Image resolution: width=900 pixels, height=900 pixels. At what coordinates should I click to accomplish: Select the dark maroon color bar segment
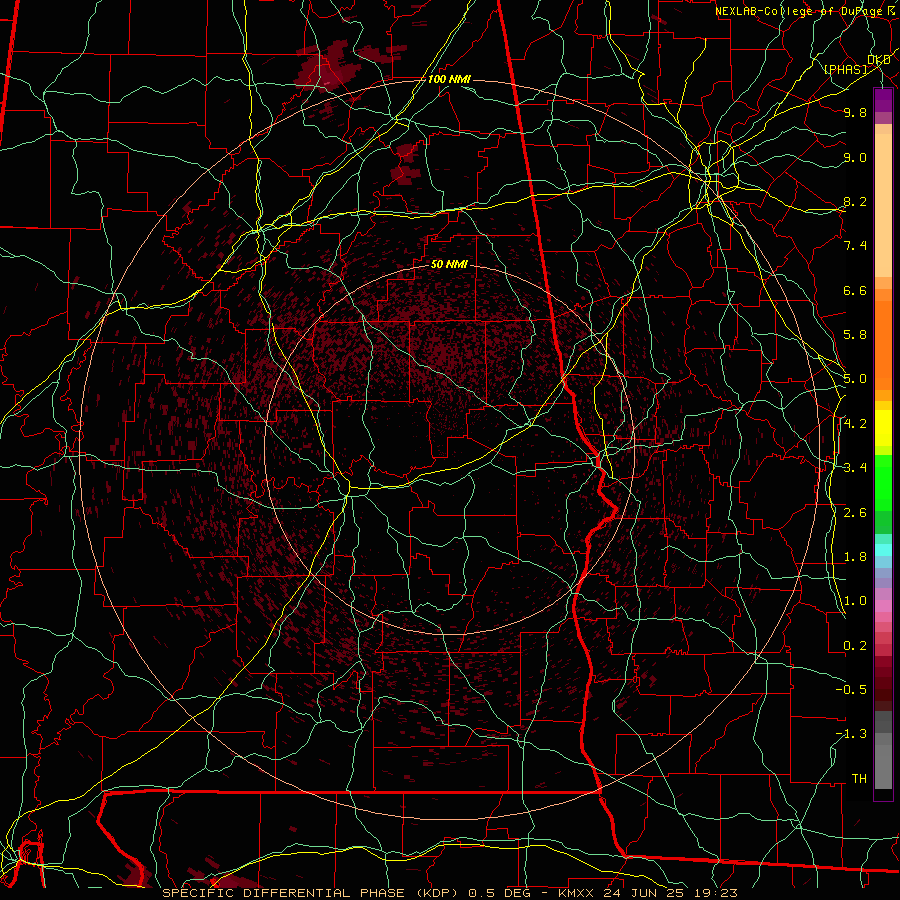click(x=883, y=686)
